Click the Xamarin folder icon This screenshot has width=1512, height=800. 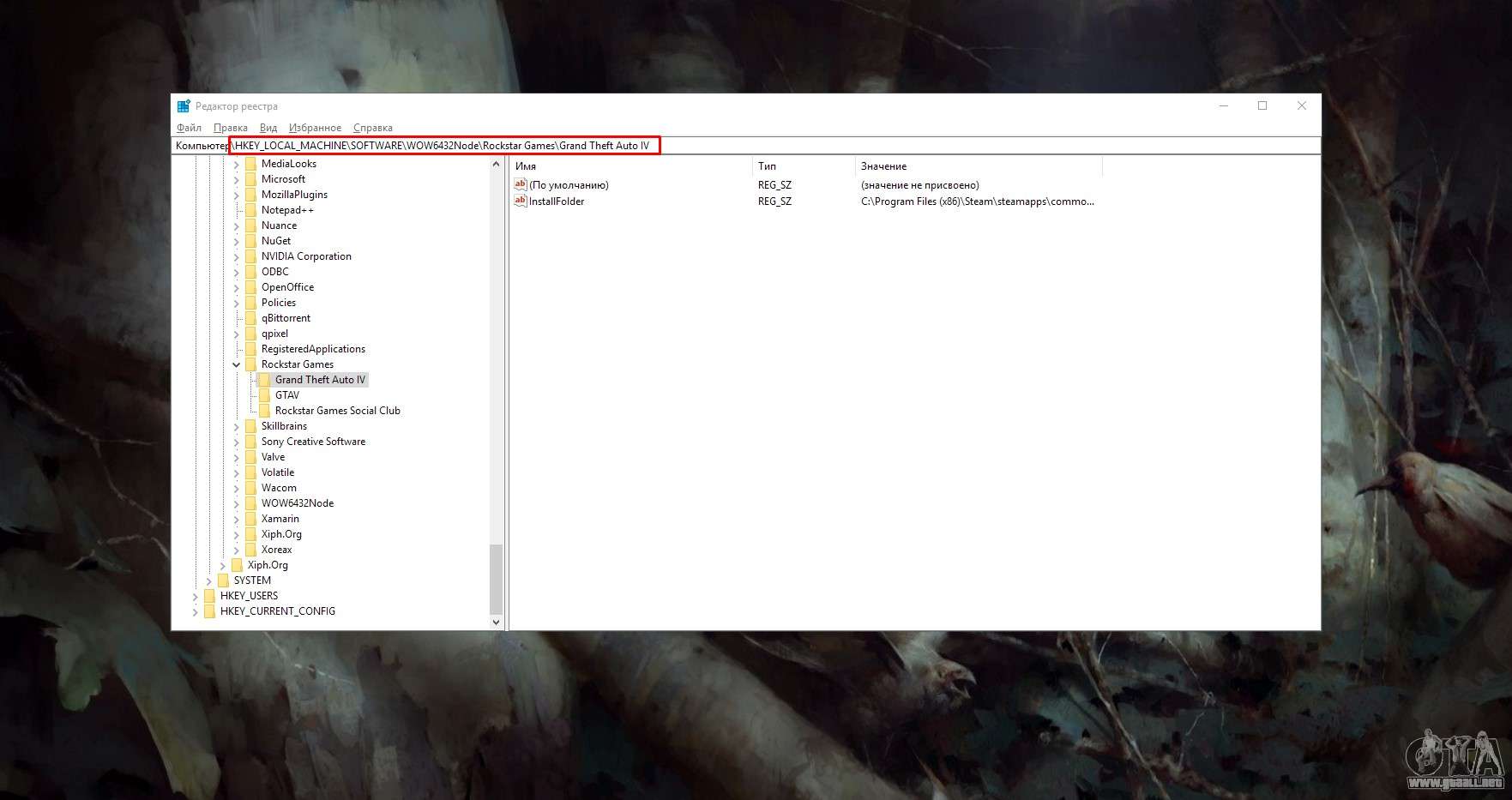tap(250, 519)
